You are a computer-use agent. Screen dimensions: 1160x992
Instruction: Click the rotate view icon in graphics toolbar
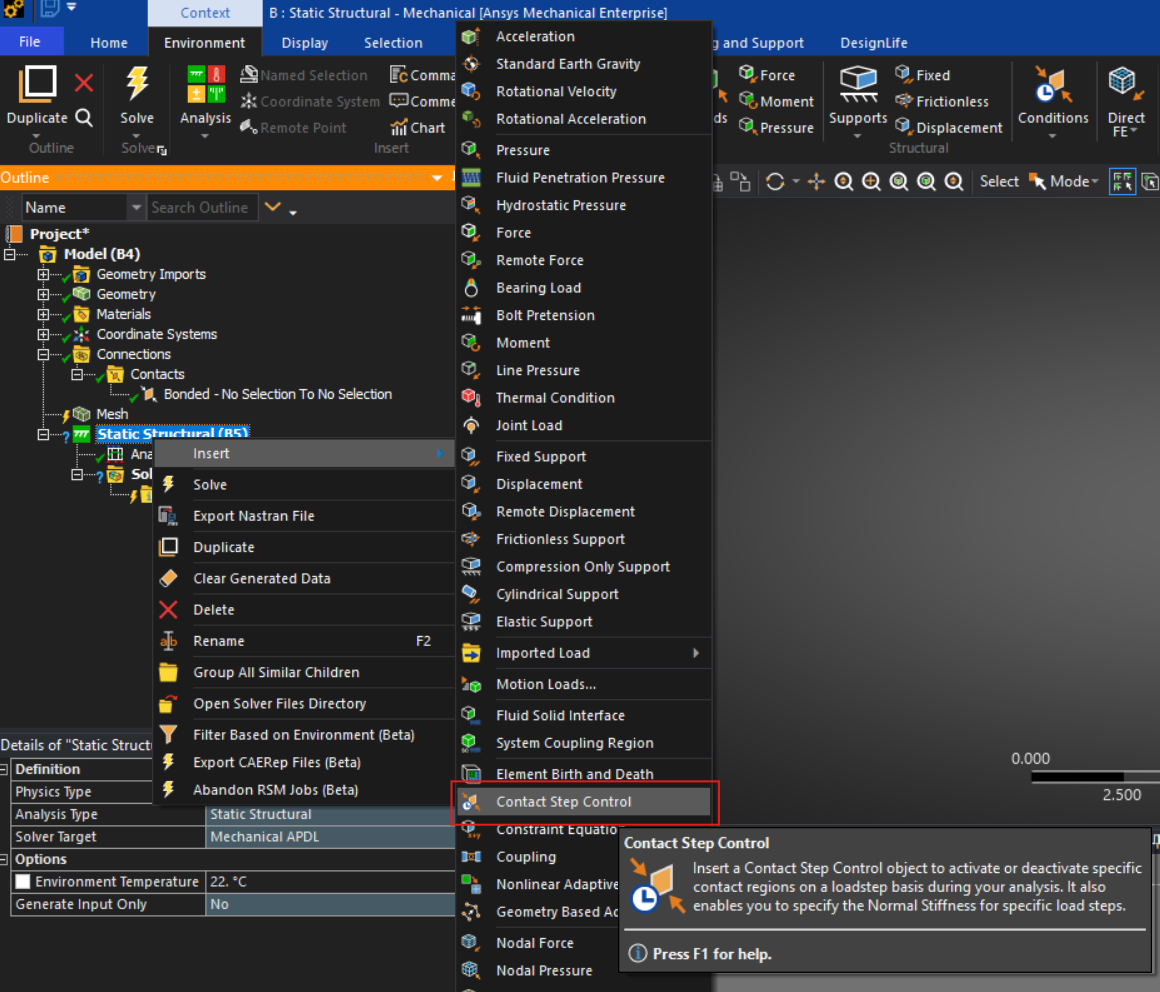point(774,181)
